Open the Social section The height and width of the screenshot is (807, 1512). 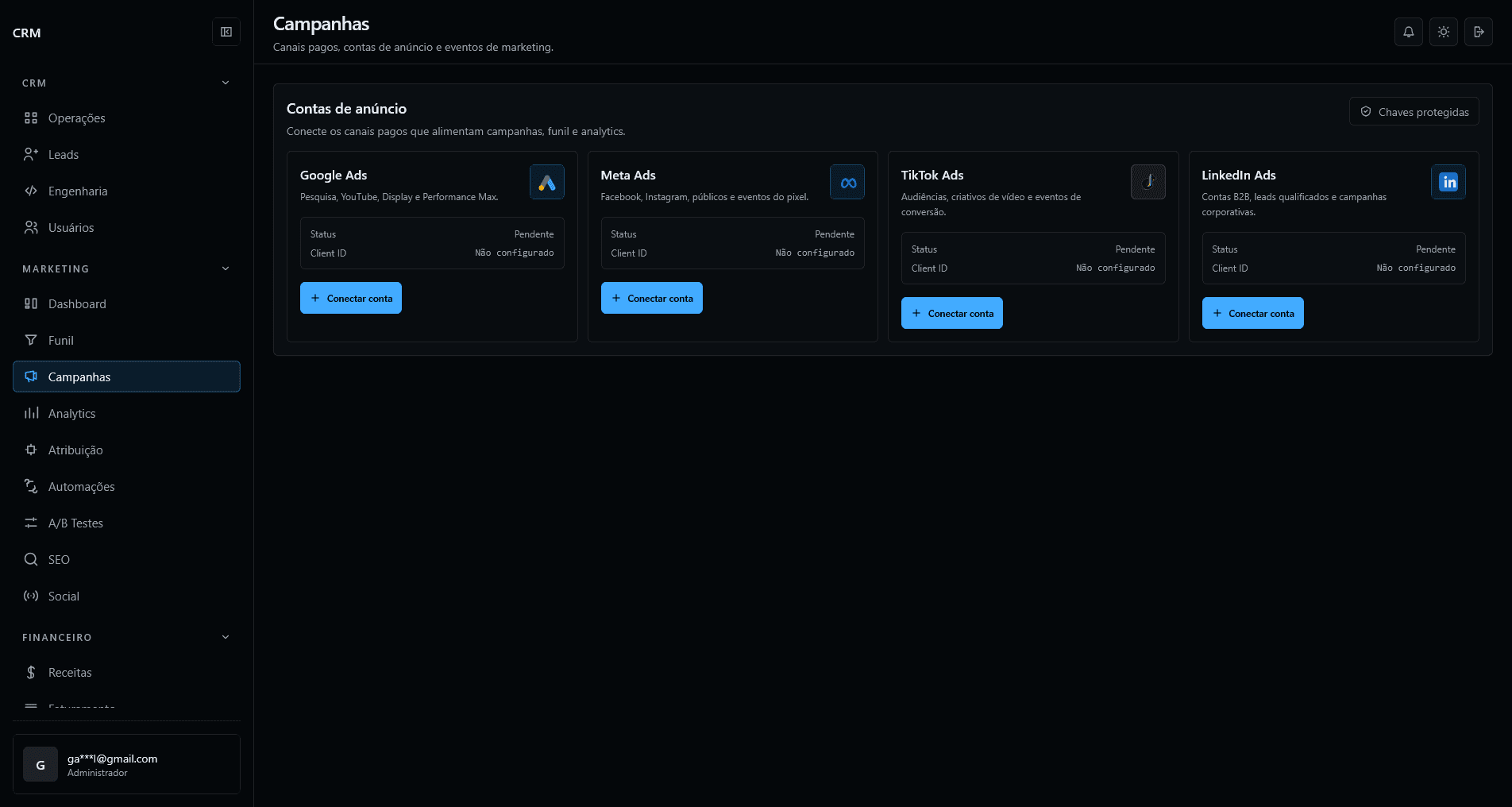(126, 596)
